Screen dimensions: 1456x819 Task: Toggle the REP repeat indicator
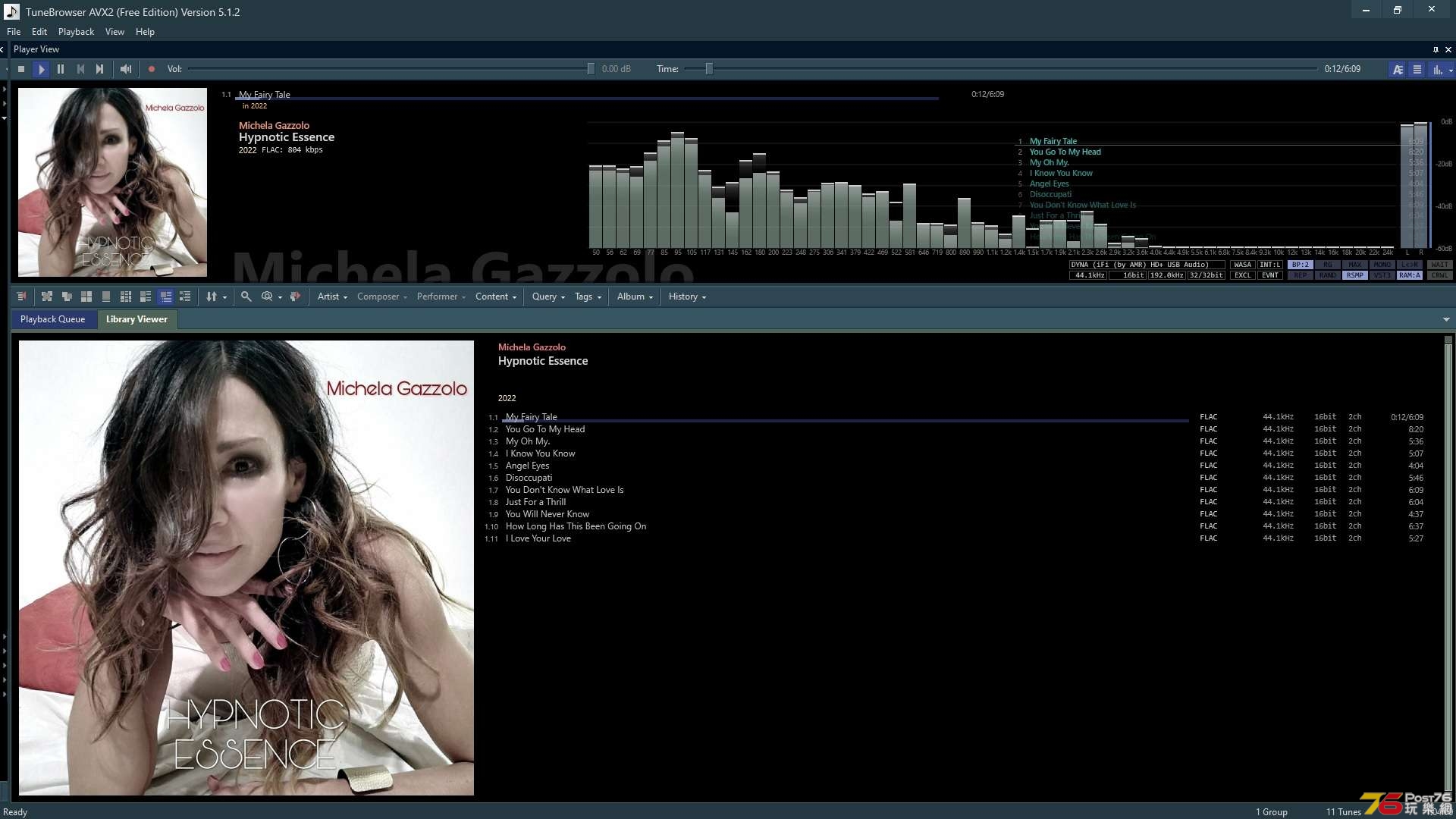coord(1301,275)
